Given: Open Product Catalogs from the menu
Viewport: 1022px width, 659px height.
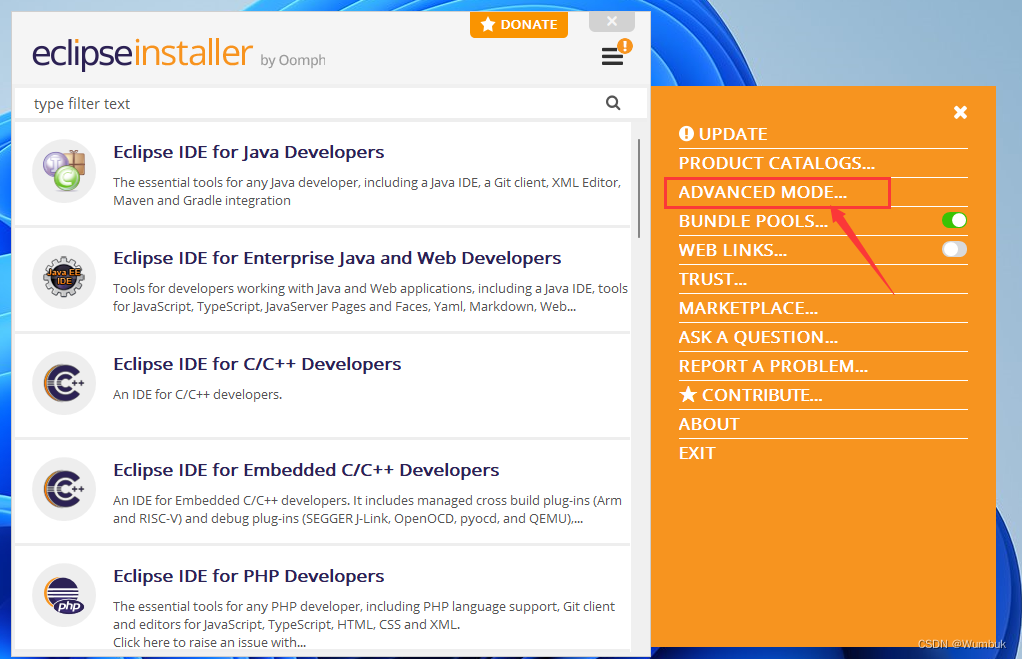Looking at the screenshot, I should pyautogui.click(x=776, y=163).
